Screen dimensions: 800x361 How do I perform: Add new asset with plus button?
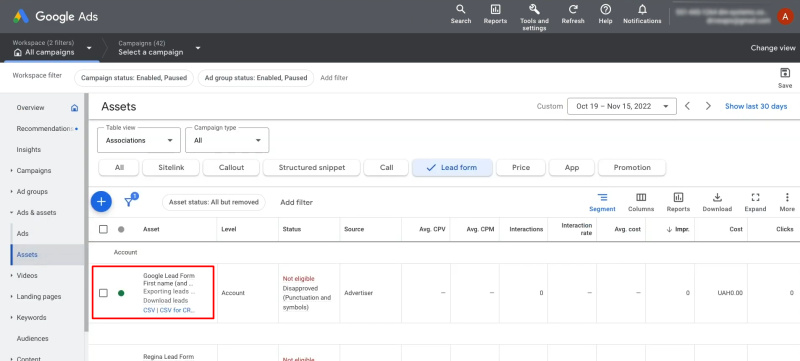point(101,202)
